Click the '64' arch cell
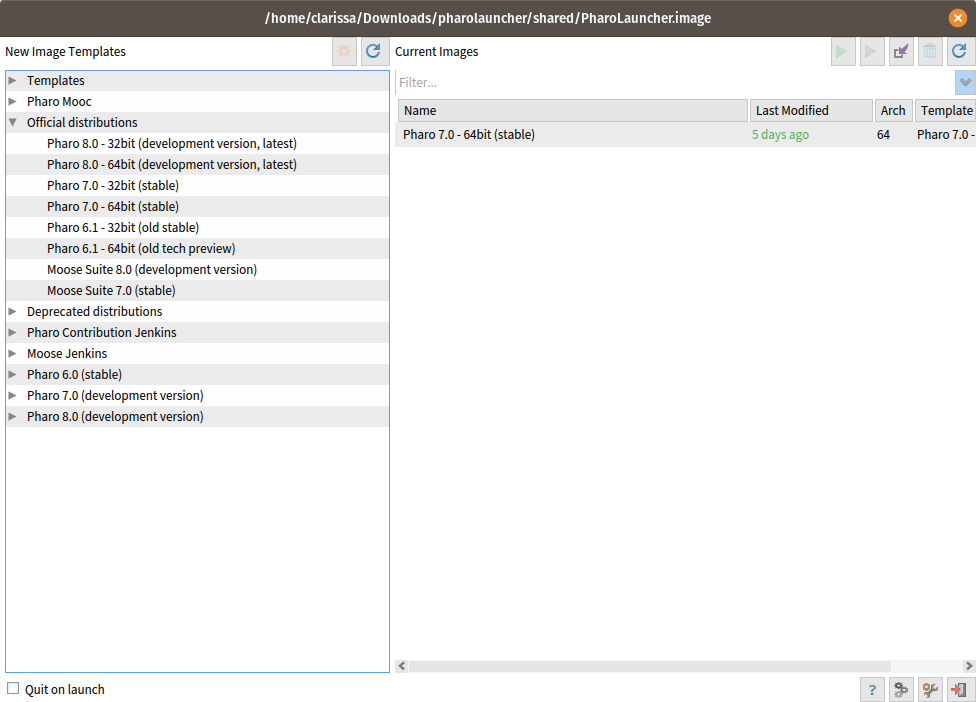The image size is (976, 702). coord(883,134)
